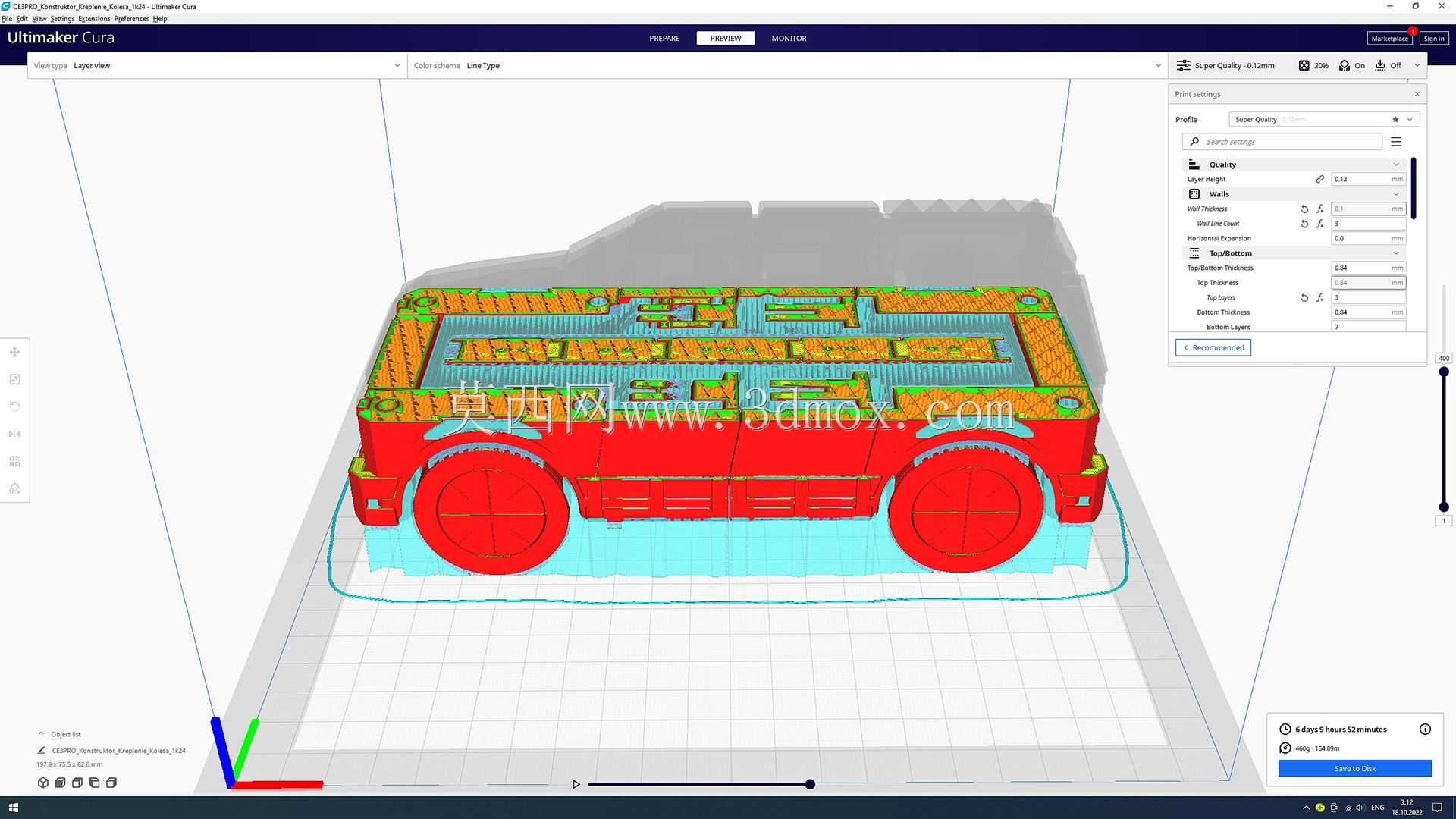Click the simulation path slider handle
Image resolution: width=1456 pixels, height=819 pixels.
(810, 784)
